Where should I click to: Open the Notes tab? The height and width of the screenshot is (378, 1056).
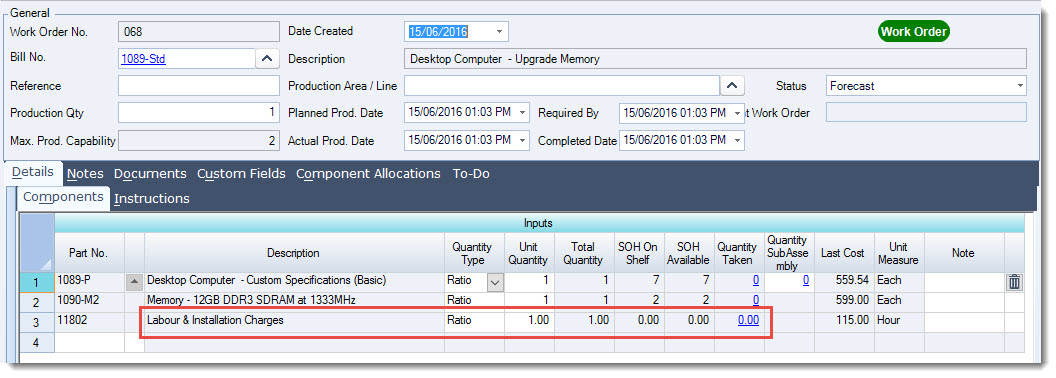pos(85,173)
